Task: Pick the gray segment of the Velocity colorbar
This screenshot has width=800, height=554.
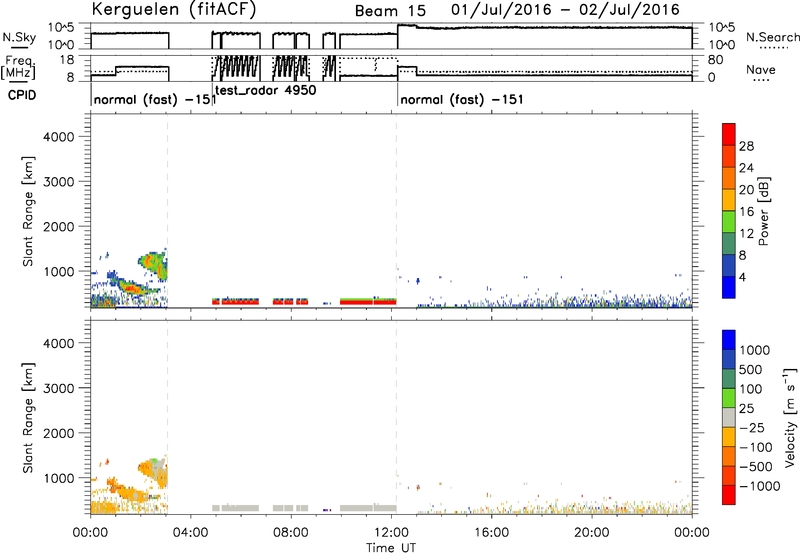Action: (729, 418)
